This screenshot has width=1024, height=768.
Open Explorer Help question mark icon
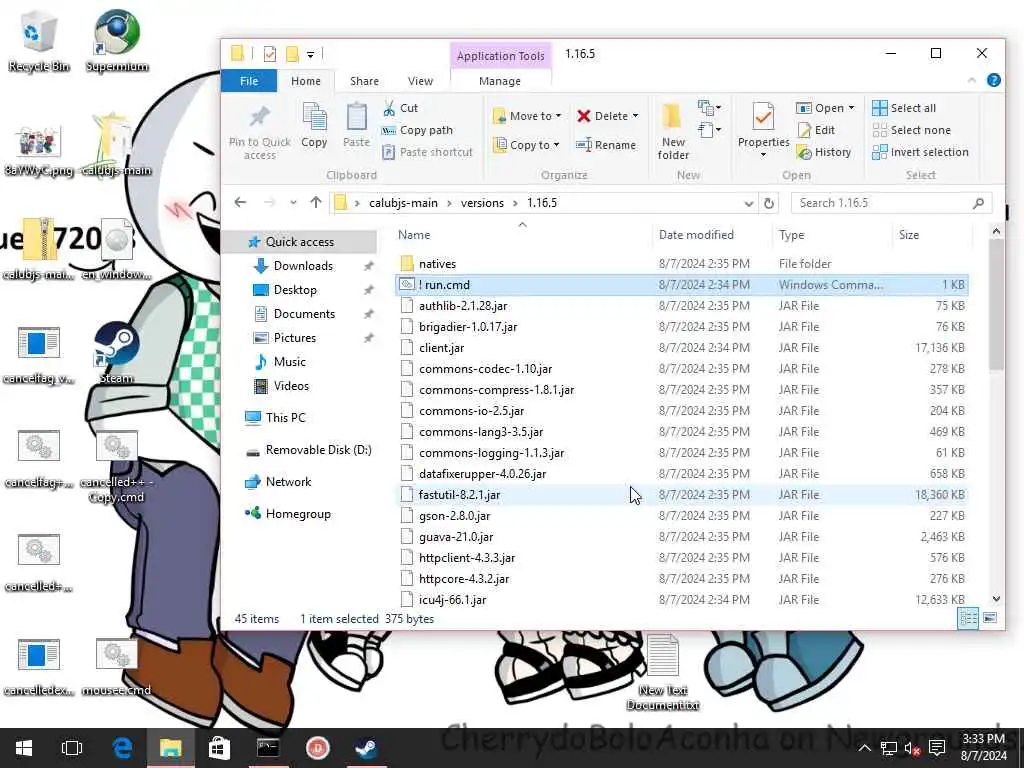[993, 80]
